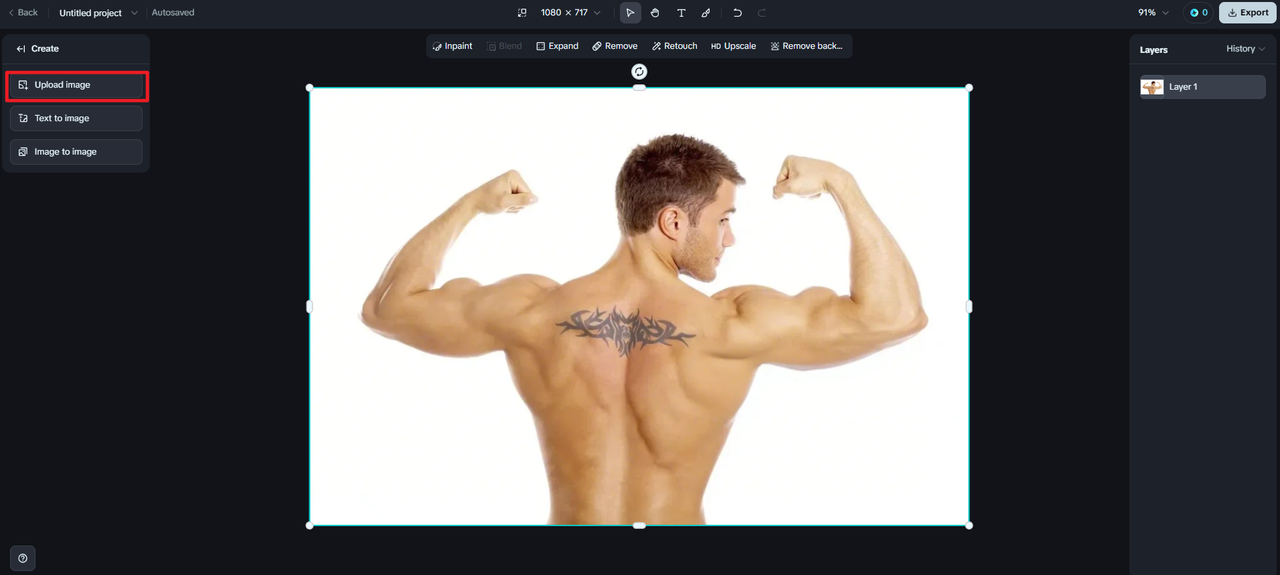This screenshot has height=575, width=1280.
Task: Click the canvas image of the man
Action: [639, 306]
